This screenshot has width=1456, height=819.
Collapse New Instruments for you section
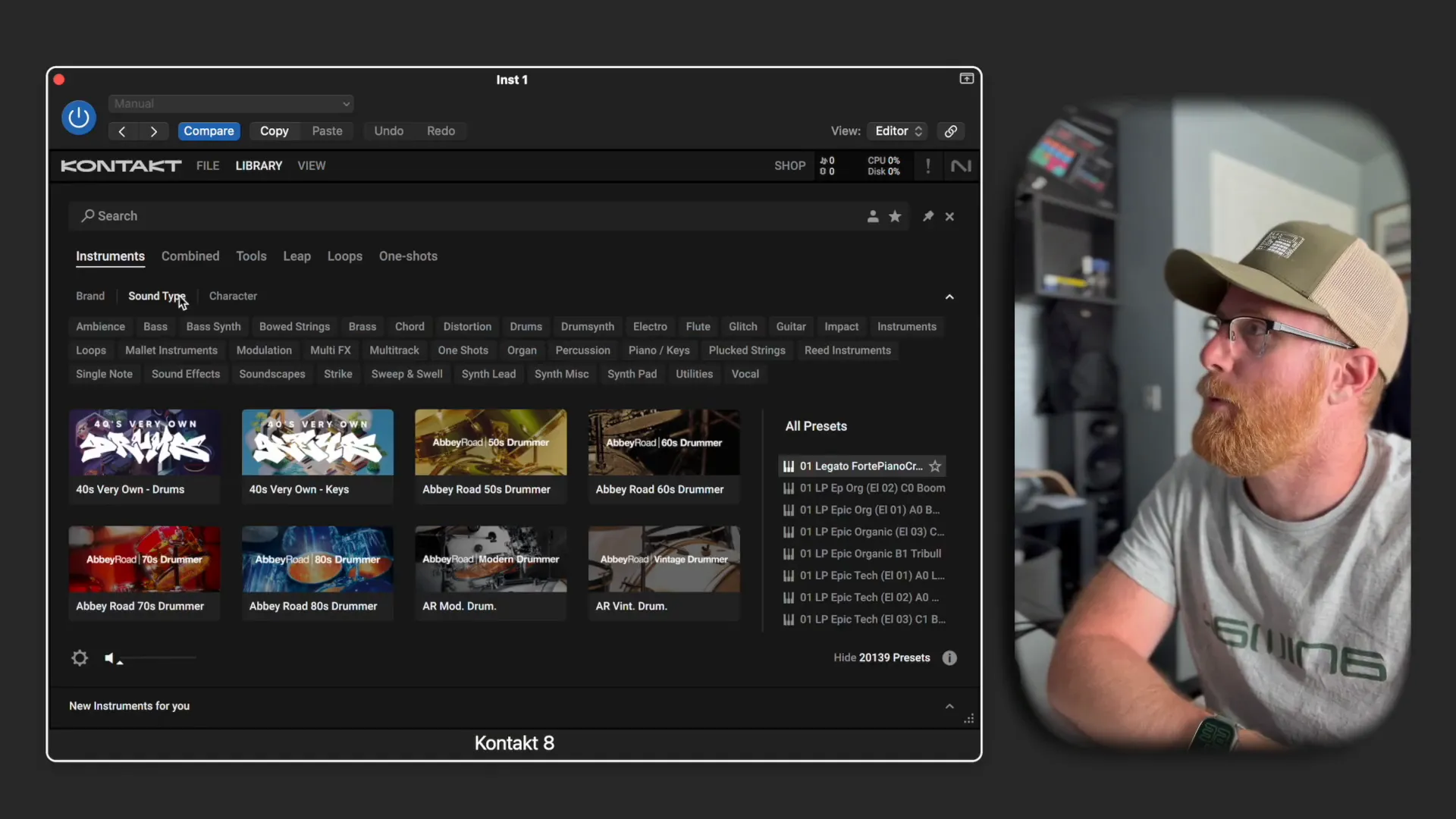pyautogui.click(x=949, y=706)
